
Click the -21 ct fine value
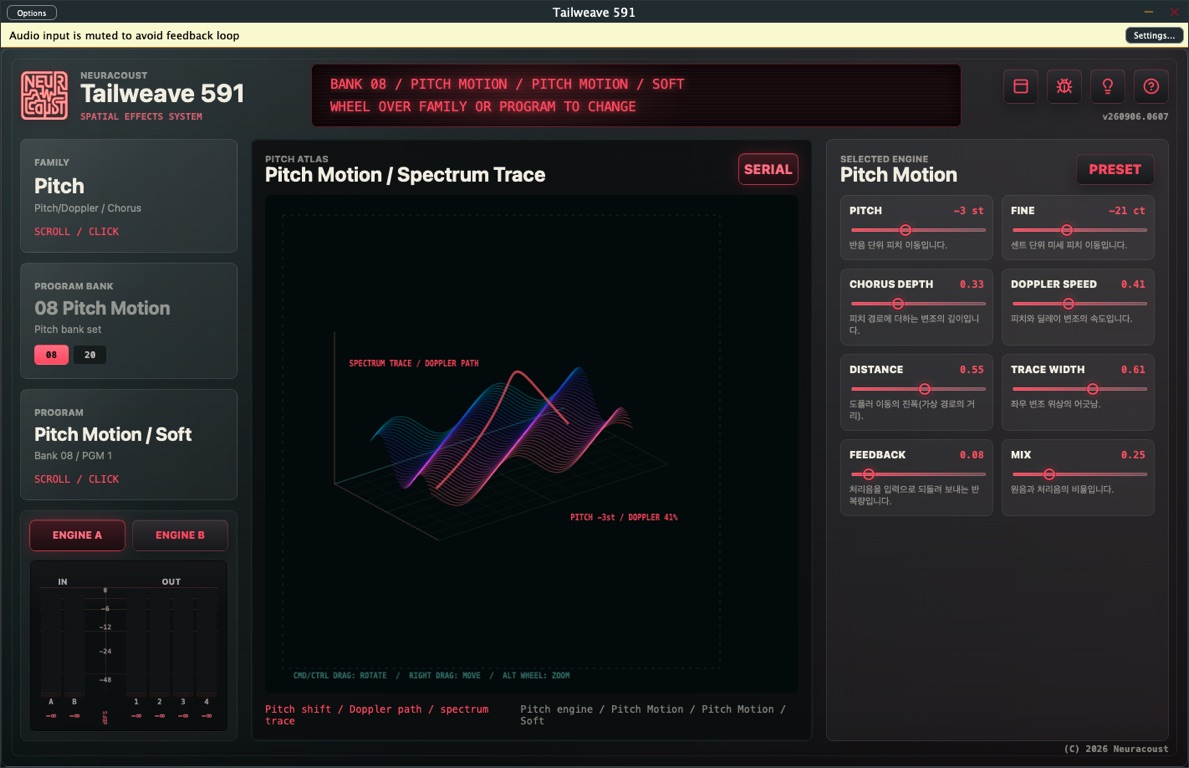pos(1127,211)
